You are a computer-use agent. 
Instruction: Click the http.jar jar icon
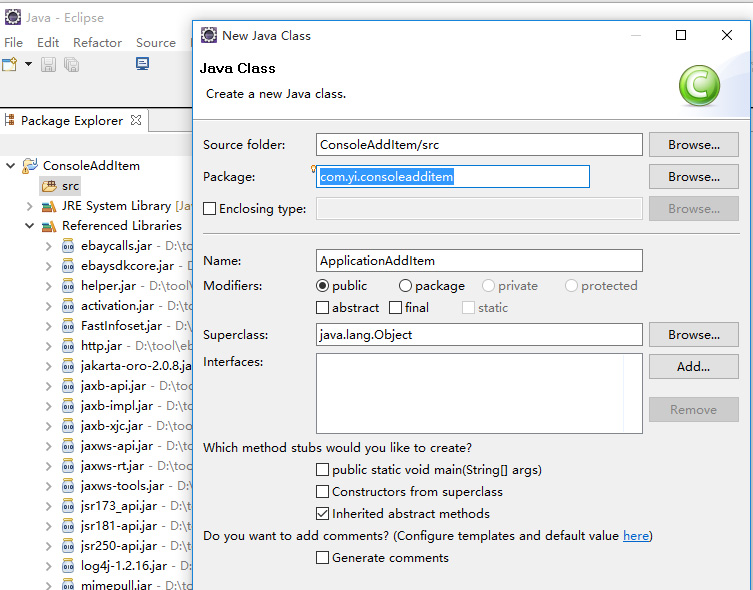(x=68, y=346)
